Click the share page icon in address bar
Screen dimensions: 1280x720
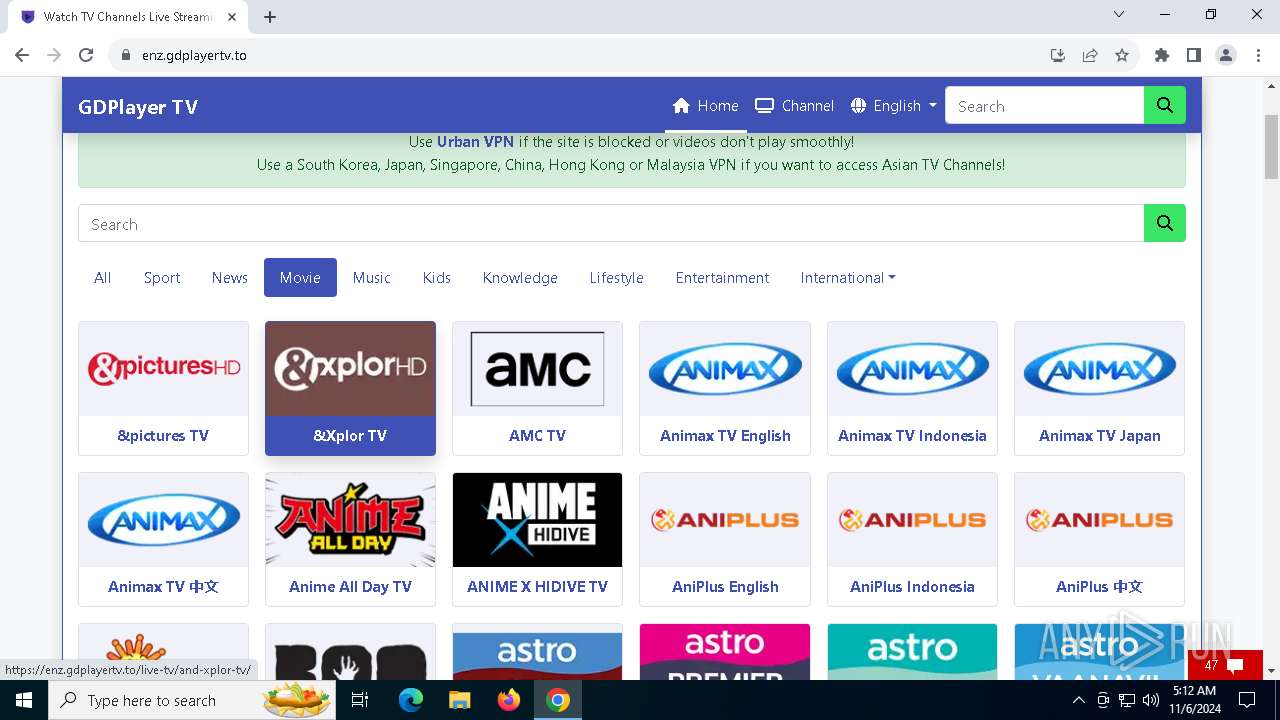point(1090,55)
